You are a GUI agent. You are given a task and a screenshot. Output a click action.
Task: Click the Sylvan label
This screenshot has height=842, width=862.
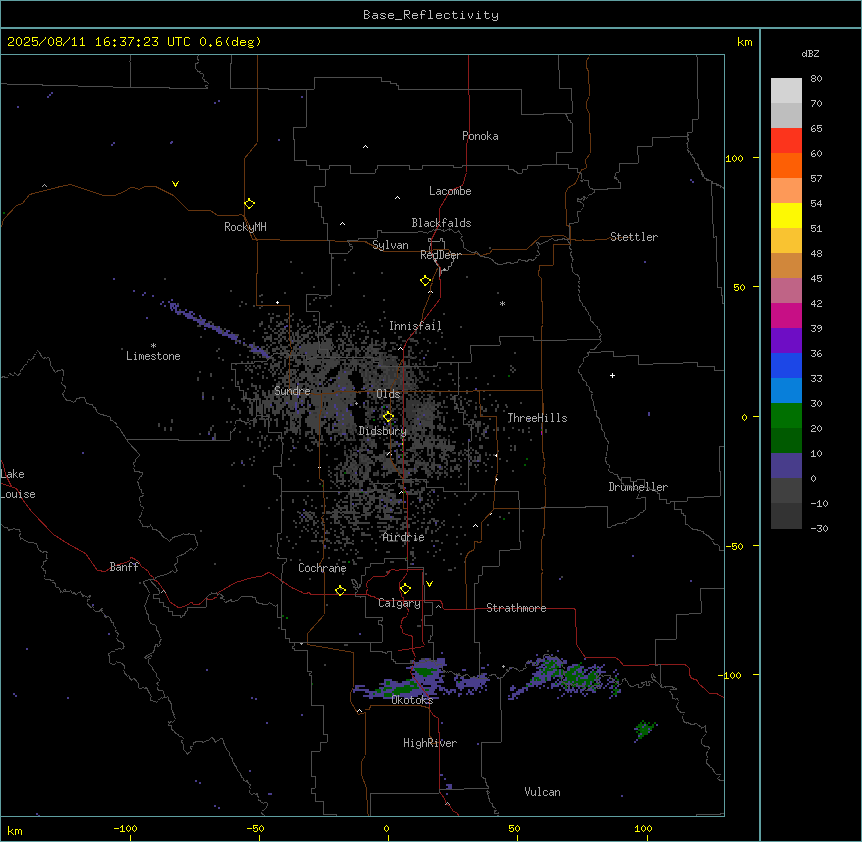(x=390, y=245)
